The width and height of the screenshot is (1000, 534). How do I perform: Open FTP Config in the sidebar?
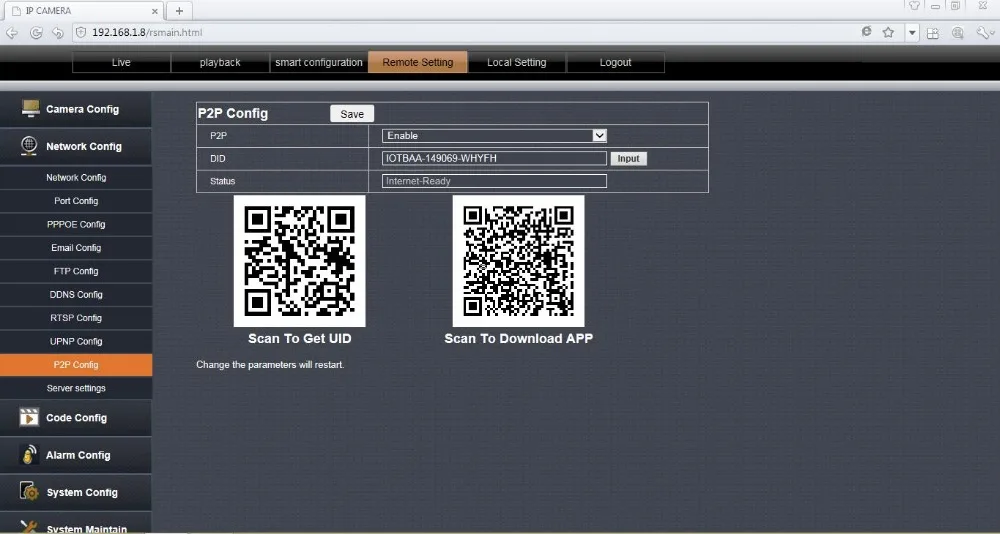(x=76, y=271)
